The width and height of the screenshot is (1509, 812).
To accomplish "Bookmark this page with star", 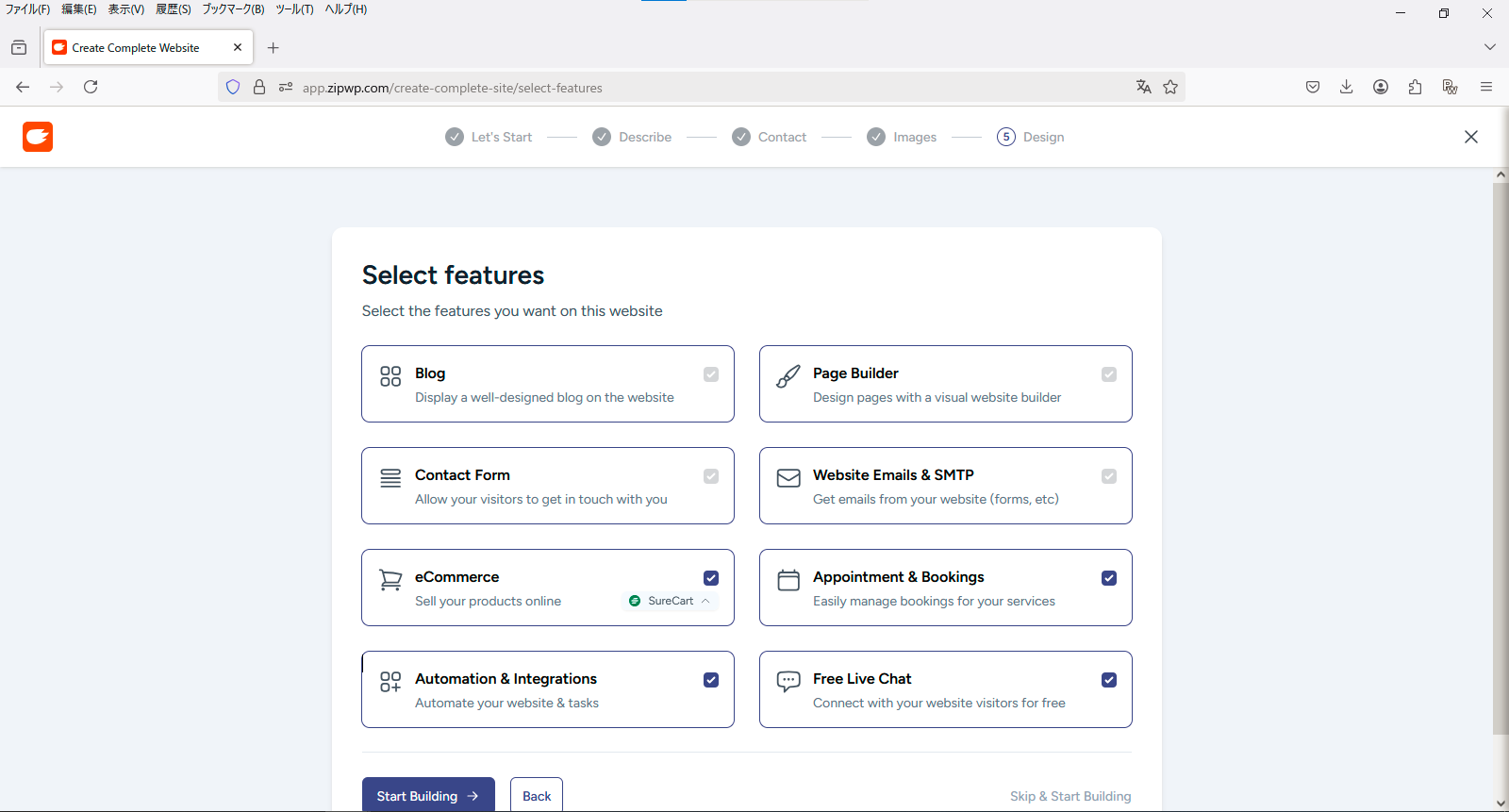I will coord(1170,87).
